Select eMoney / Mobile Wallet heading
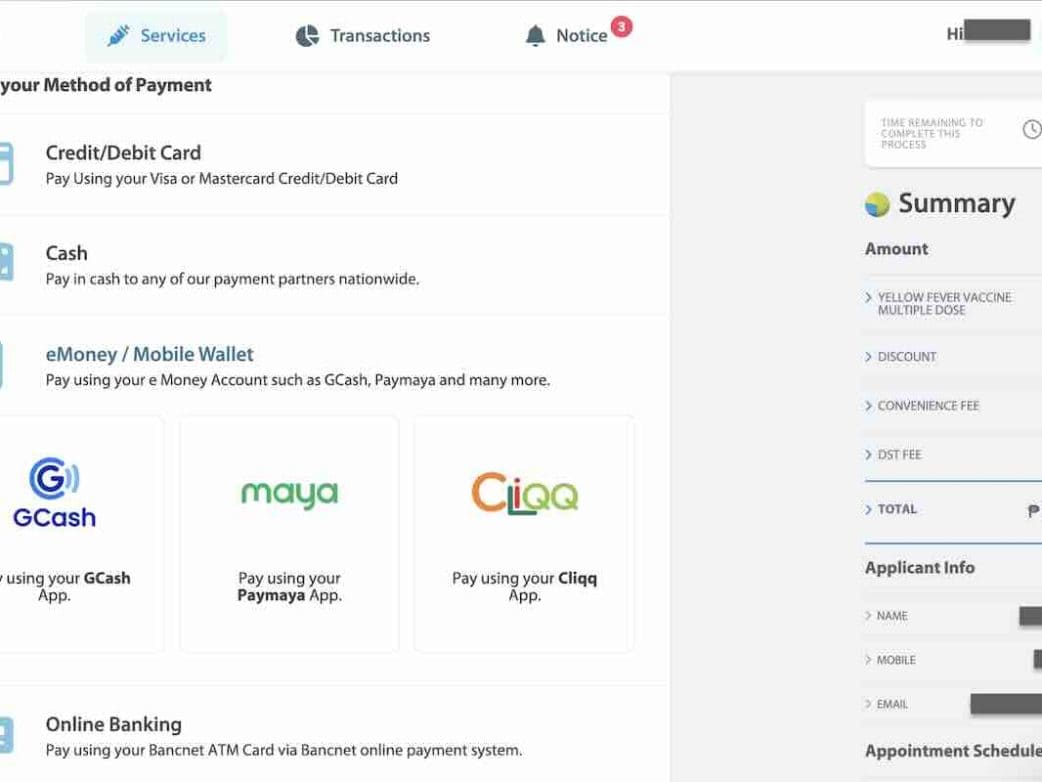 tap(149, 354)
